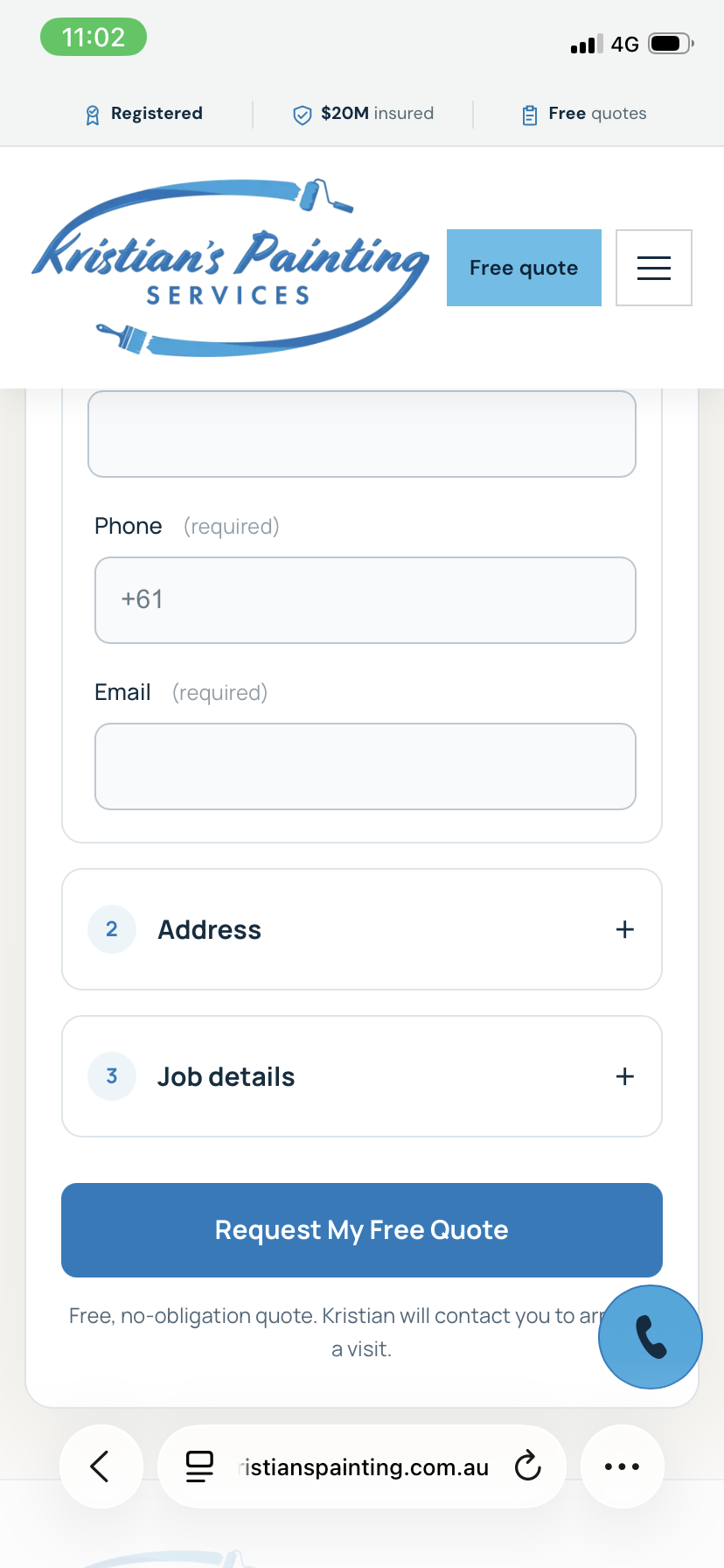Expand the Job details plus sign
This screenshot has width=724, height=1568.
pyautogui.click(x=624, y=1076)
